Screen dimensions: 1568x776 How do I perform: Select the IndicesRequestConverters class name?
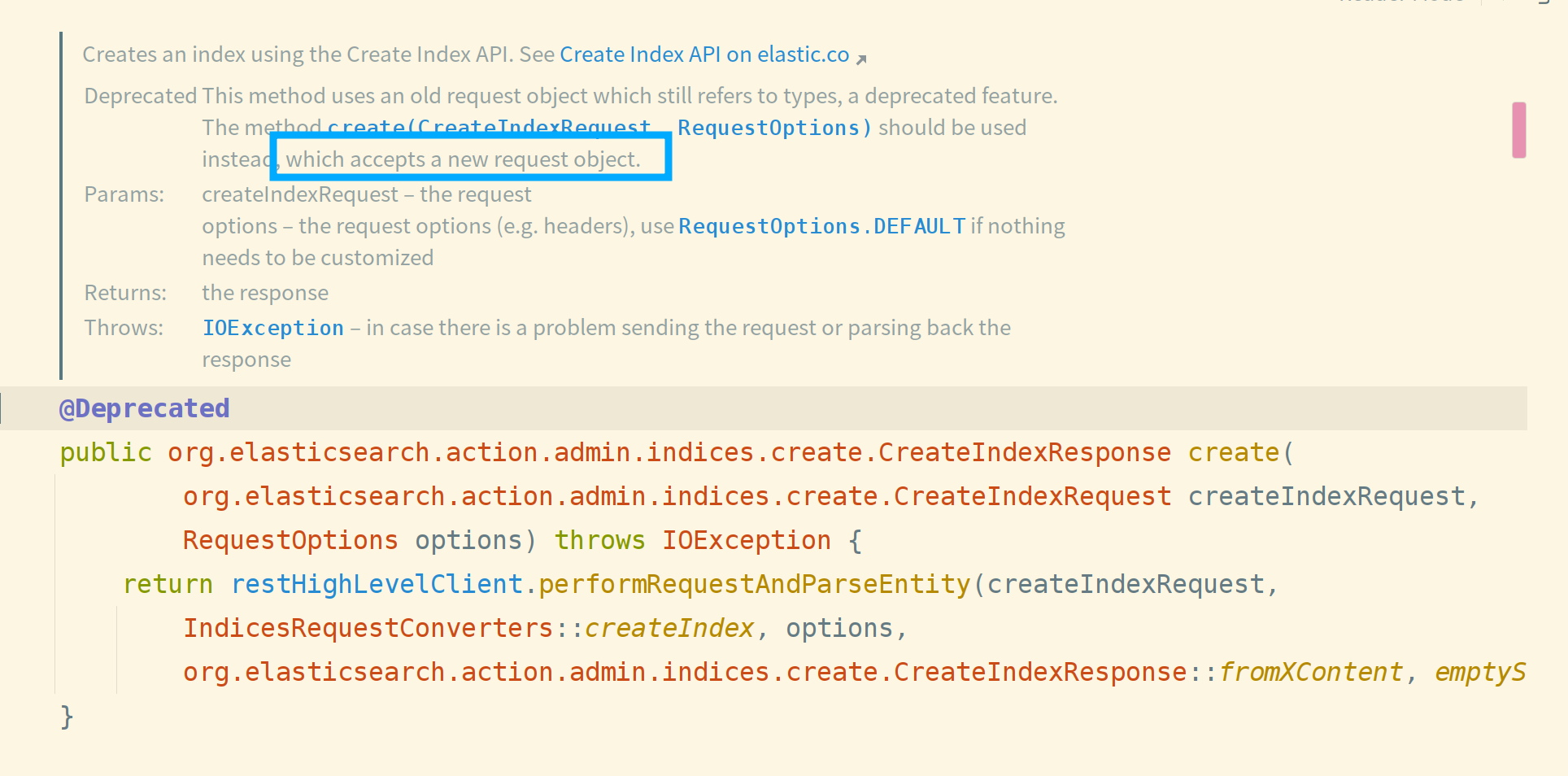(370, 627)
